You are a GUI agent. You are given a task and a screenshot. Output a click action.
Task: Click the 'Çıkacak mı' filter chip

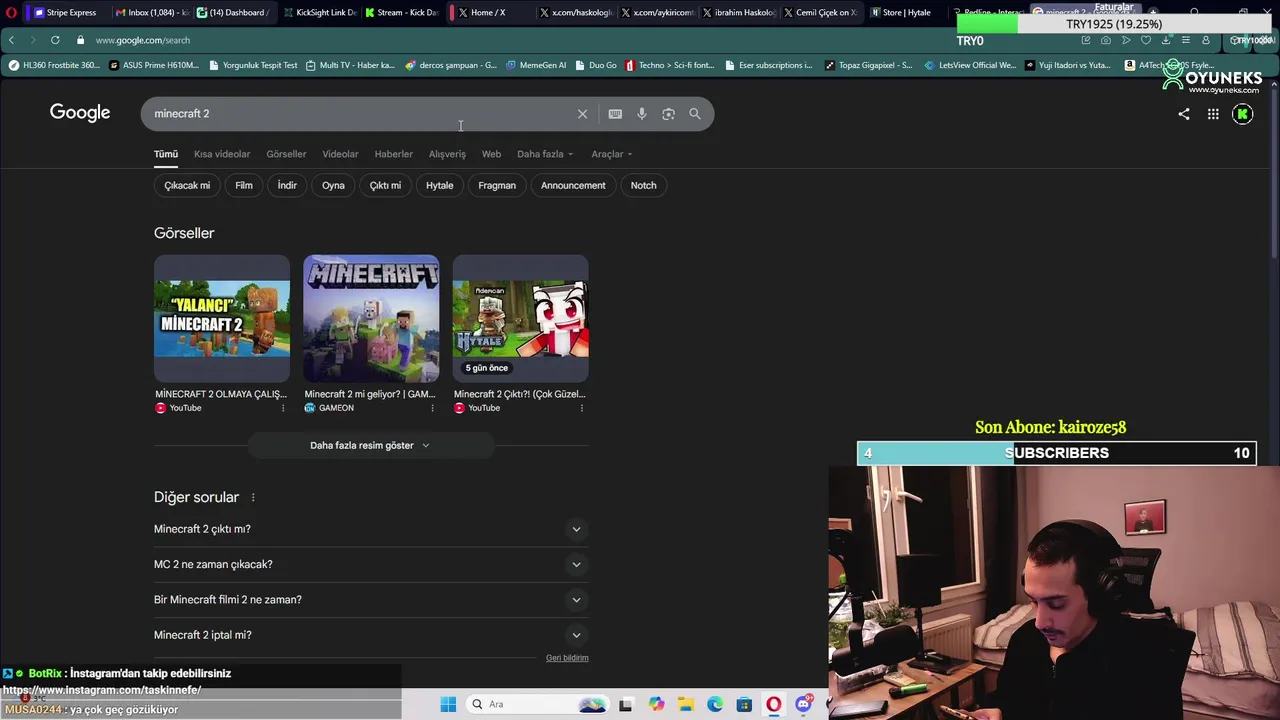coord(187,185)
